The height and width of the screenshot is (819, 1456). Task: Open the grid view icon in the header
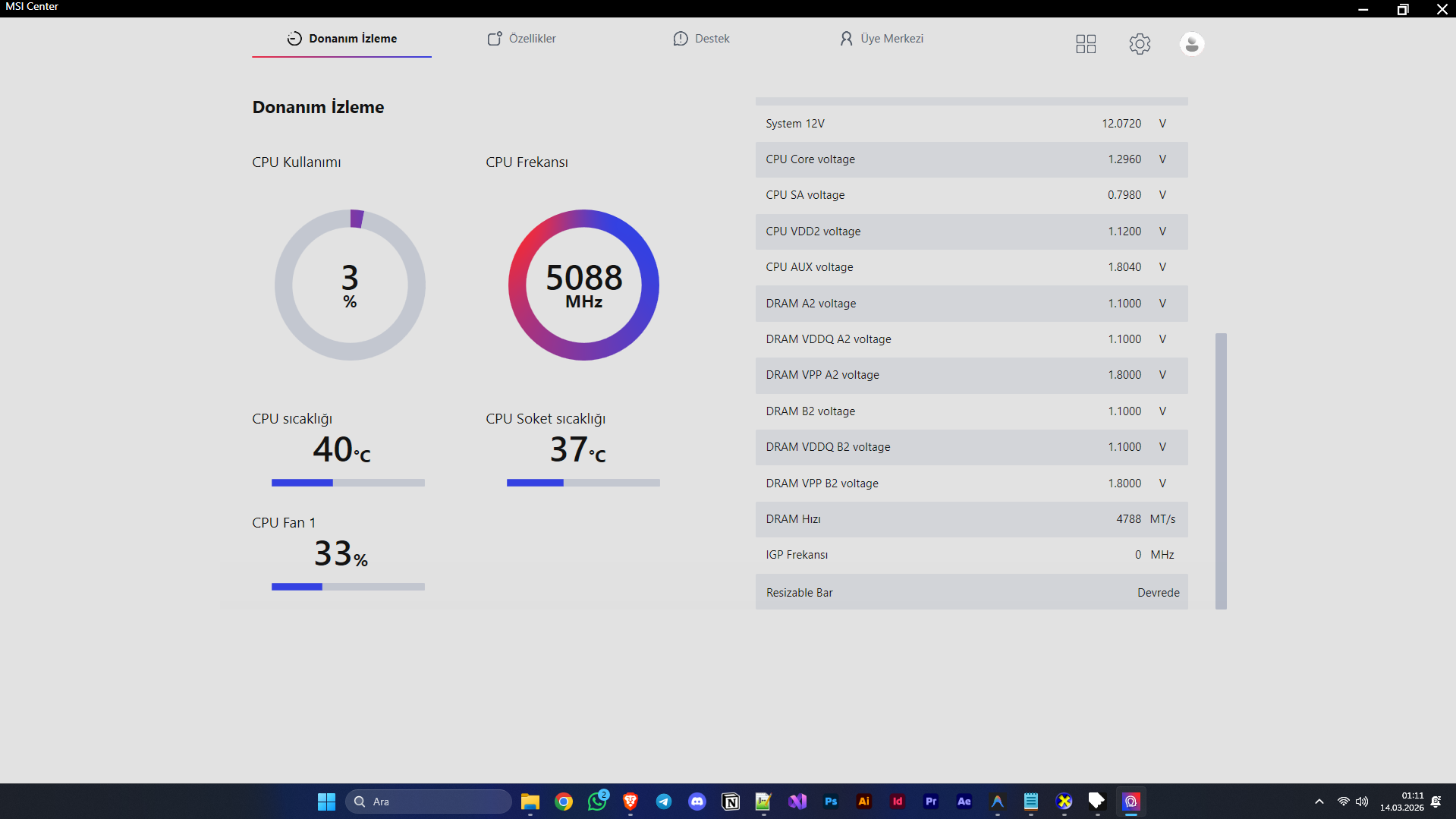tap(1086, 44)
